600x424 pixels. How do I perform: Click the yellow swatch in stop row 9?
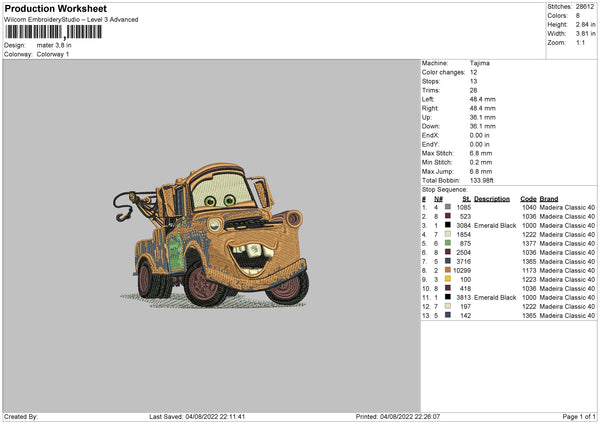[x=448, y=279]
